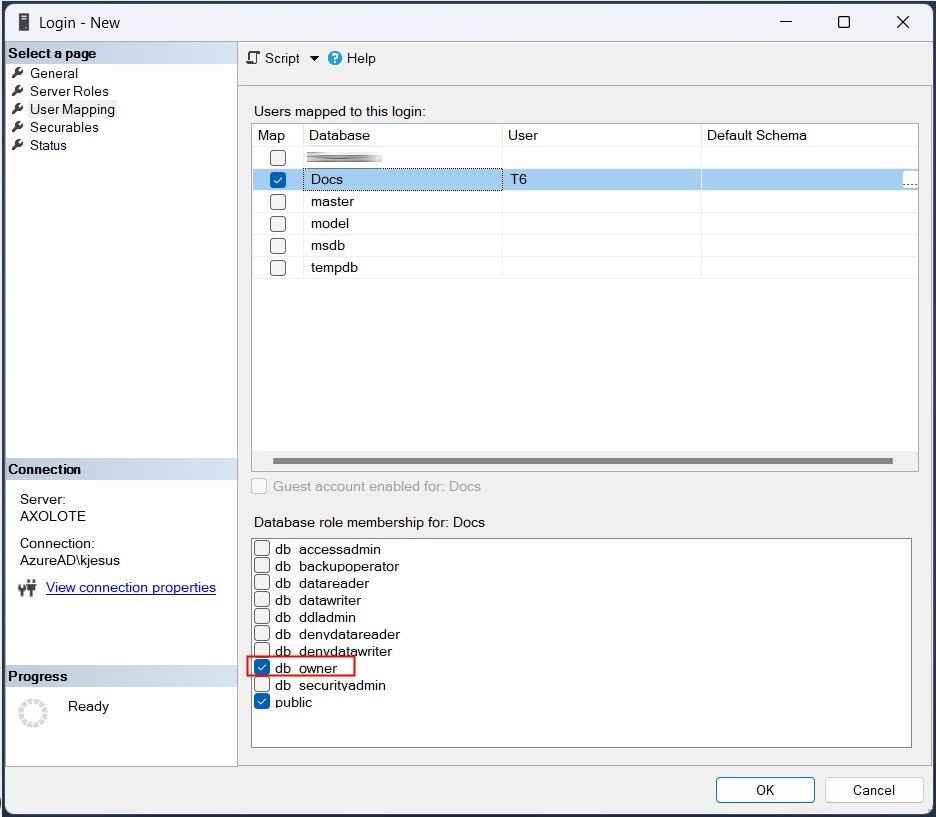Click the wrench icon beside Server Roles
936x817 pixels.
click(x=18, y=91)
